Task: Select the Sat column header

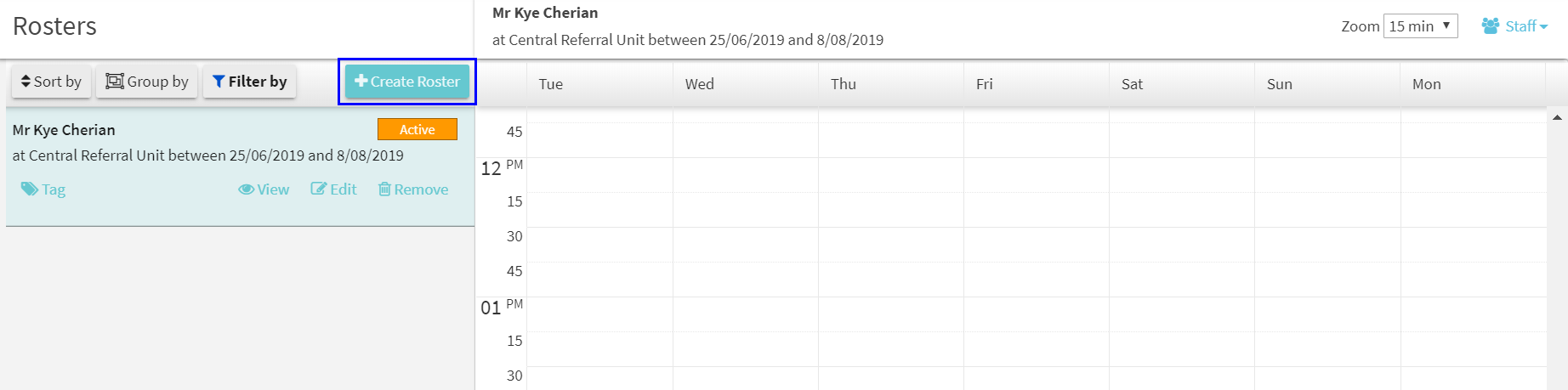Action: (x=1132, y=84)
